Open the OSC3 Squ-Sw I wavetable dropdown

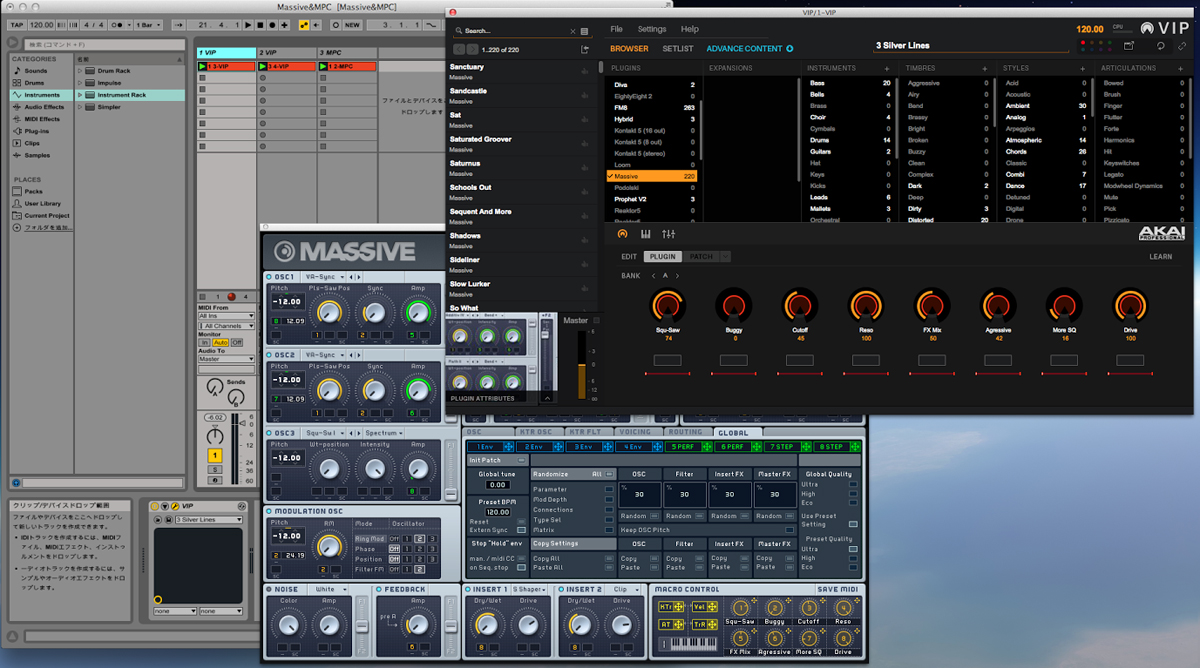325,433
